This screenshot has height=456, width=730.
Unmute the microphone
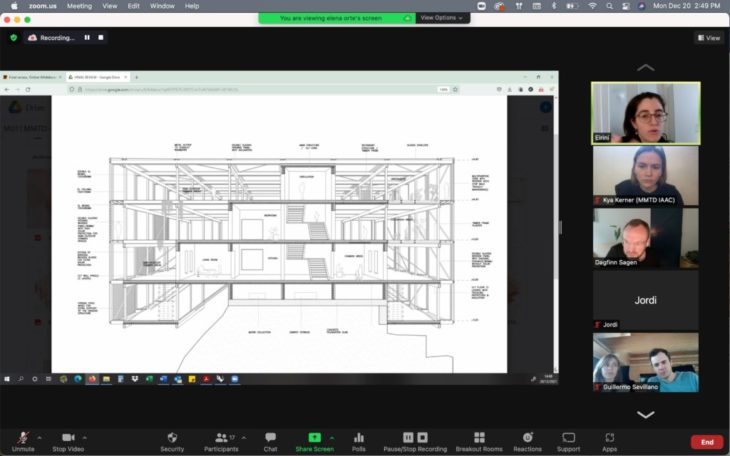(x=23, y=440)
